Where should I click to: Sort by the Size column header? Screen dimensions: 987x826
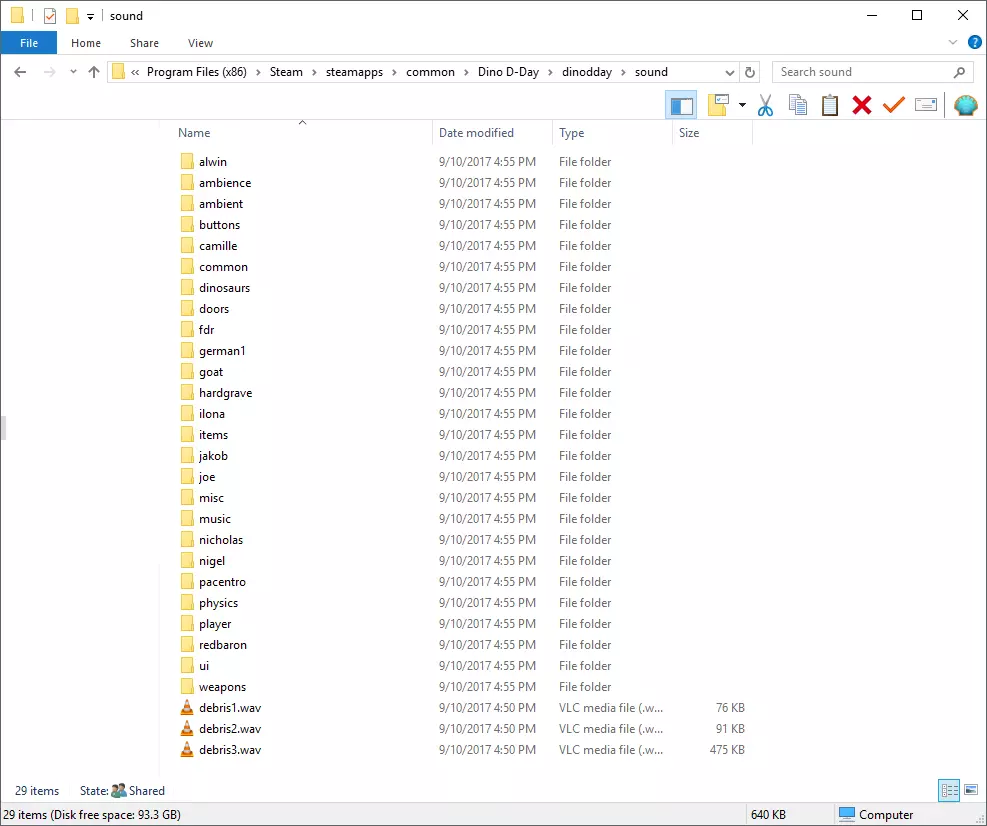[689, 133]
